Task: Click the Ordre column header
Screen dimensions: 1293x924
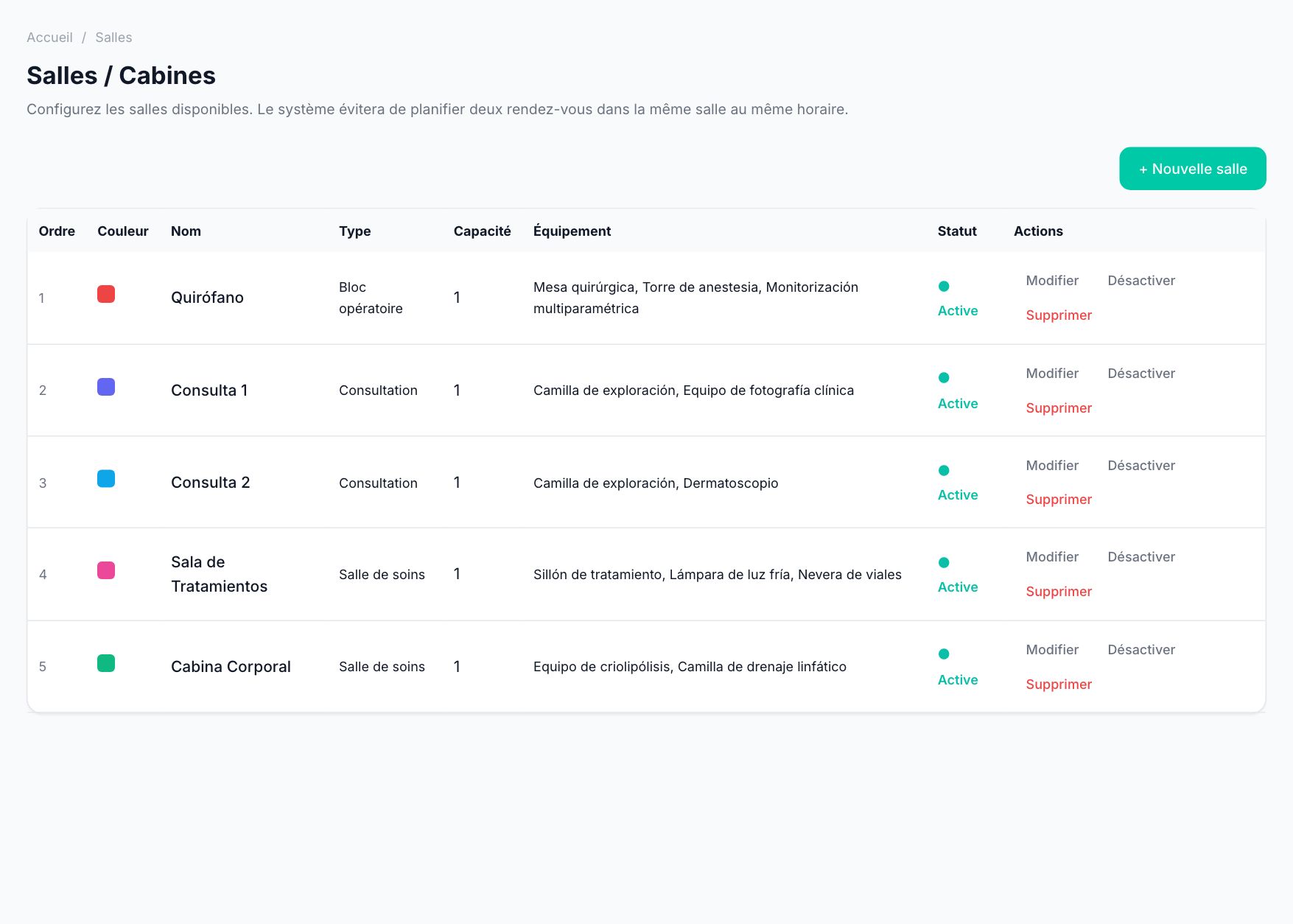Action: tap(57, 231)
